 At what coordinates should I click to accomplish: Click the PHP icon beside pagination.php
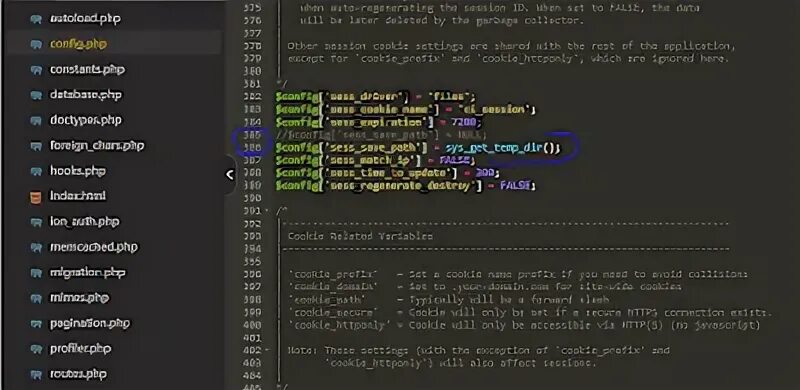36,324
